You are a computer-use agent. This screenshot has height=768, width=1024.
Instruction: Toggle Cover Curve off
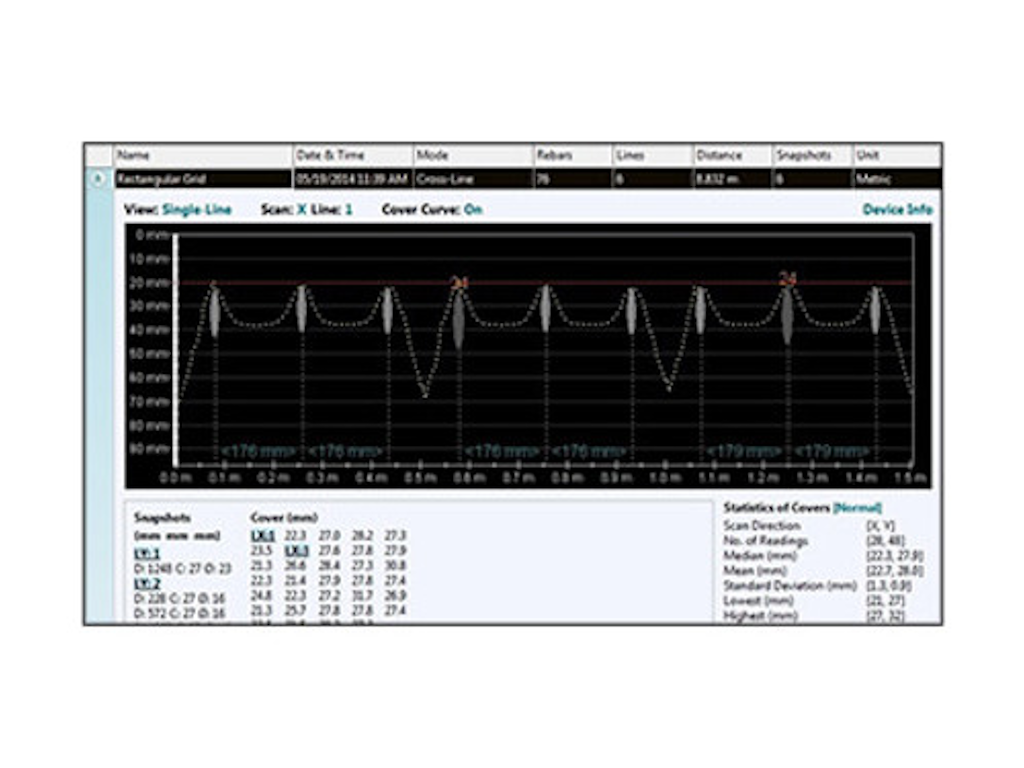[472, 210]
